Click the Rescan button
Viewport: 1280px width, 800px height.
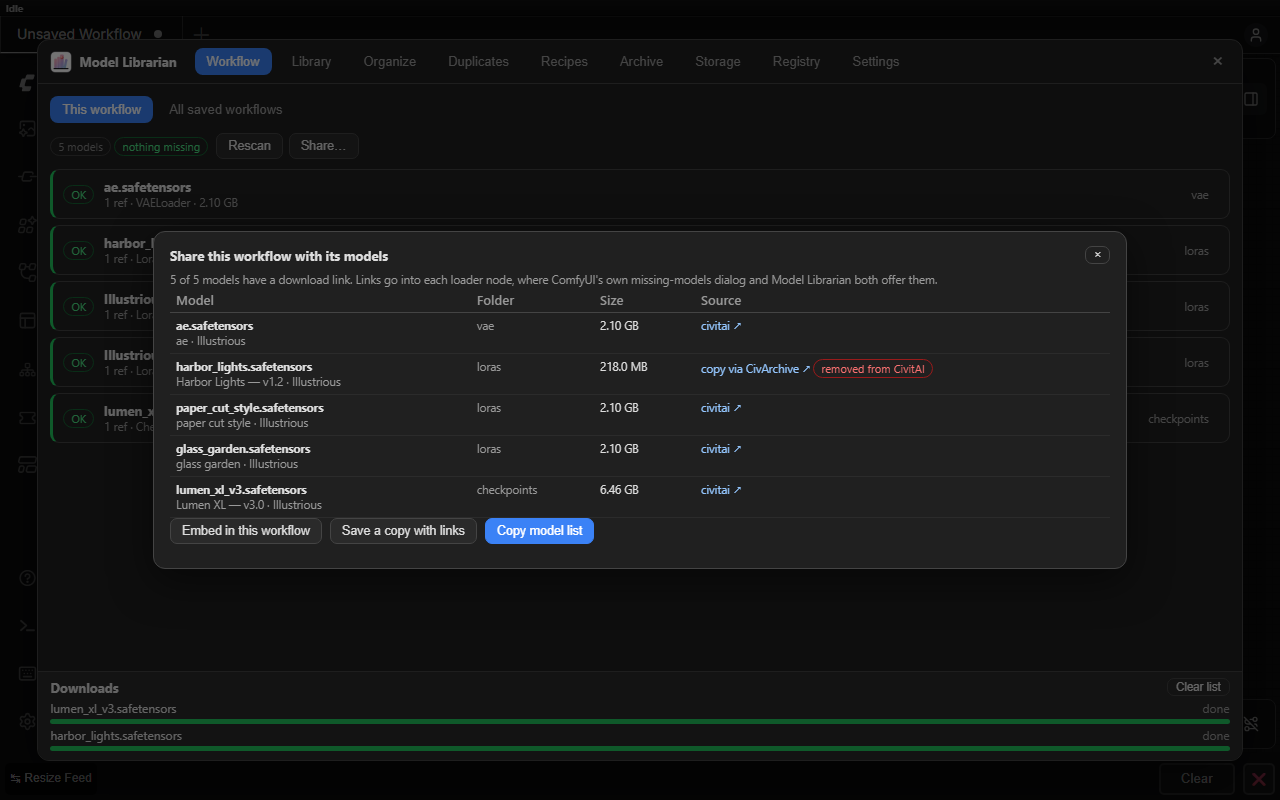click(249, 146)
